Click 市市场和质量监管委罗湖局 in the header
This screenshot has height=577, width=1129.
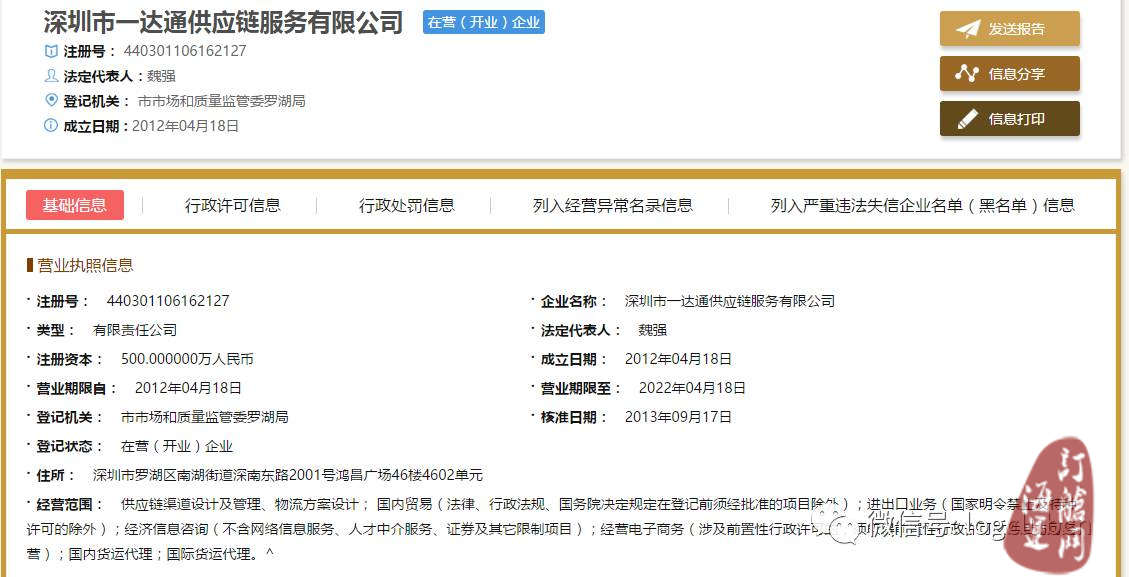pos(222,101)
